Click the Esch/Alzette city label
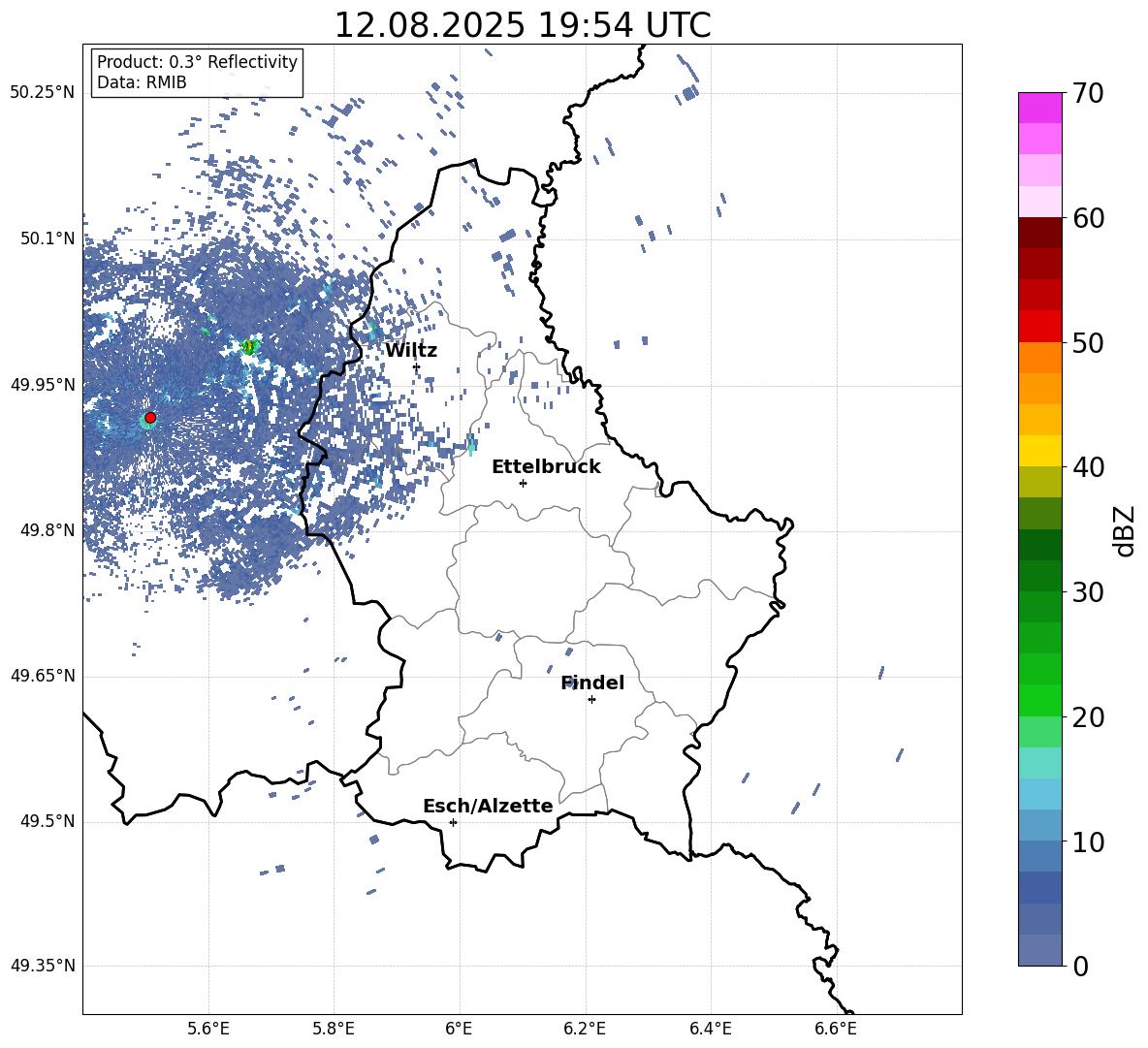Viewport: 1148px width, 1048px height. pyautogui.click(x=488, y=806)
